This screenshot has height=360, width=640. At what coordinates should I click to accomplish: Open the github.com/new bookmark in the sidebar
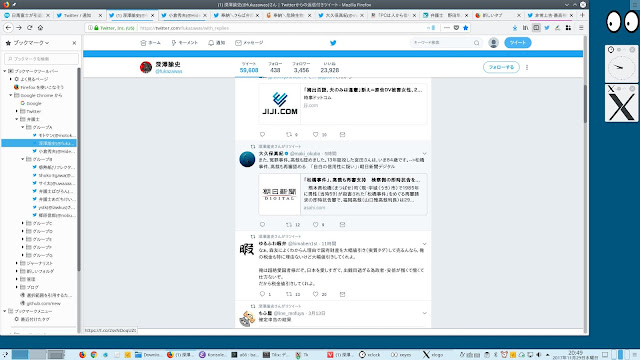pos(40,303)
